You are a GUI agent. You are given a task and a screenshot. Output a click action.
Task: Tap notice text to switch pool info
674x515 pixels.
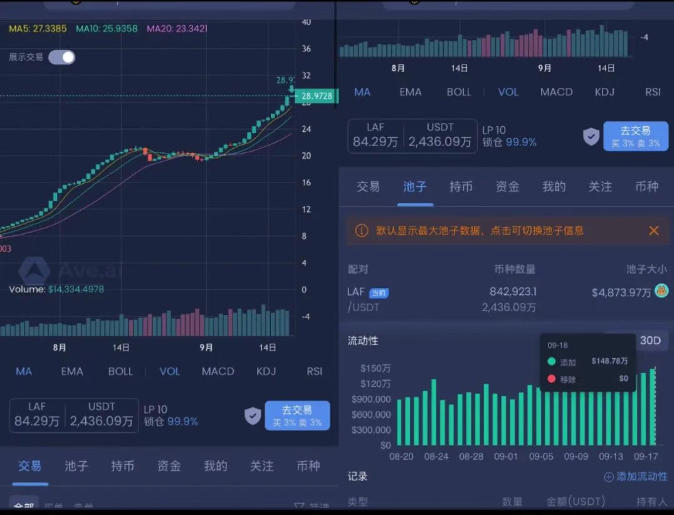(480, 230)
